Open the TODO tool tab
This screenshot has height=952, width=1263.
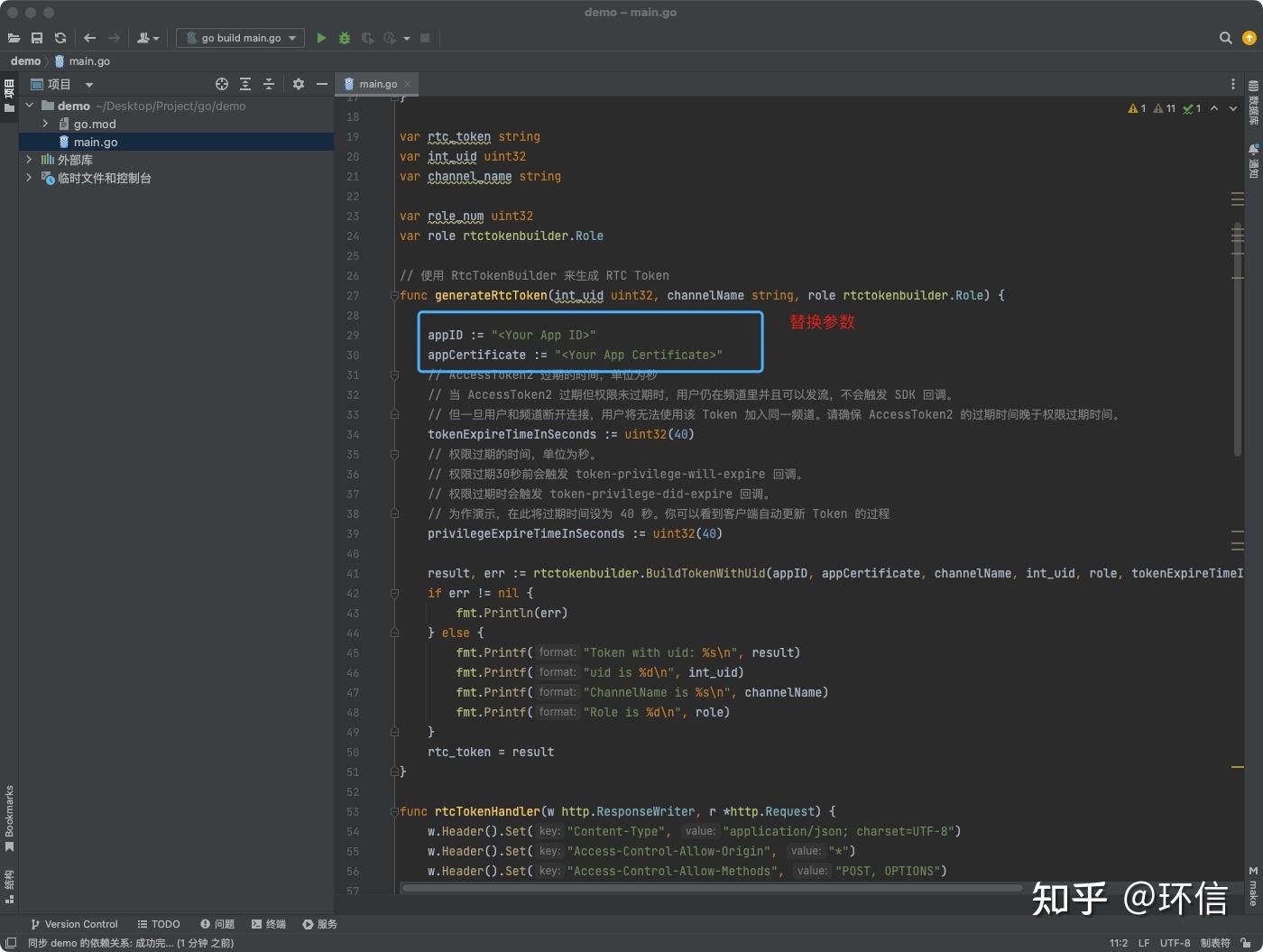[159, 924]
